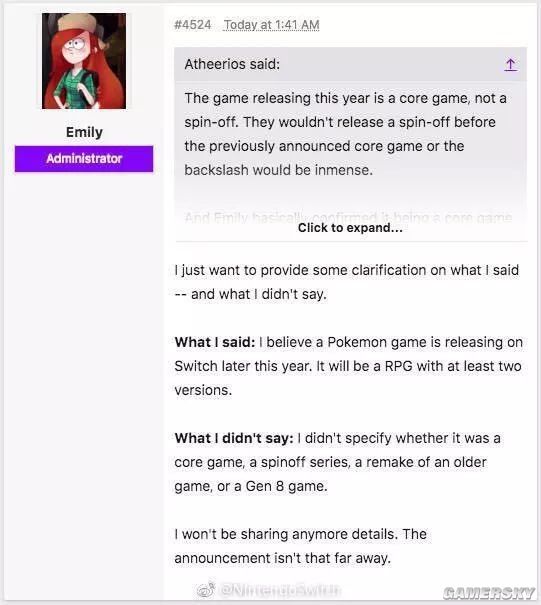The width and height of the screenshot is (541, 605).
Task: Click the bold What I didn't say label
Action: point(234,438)
